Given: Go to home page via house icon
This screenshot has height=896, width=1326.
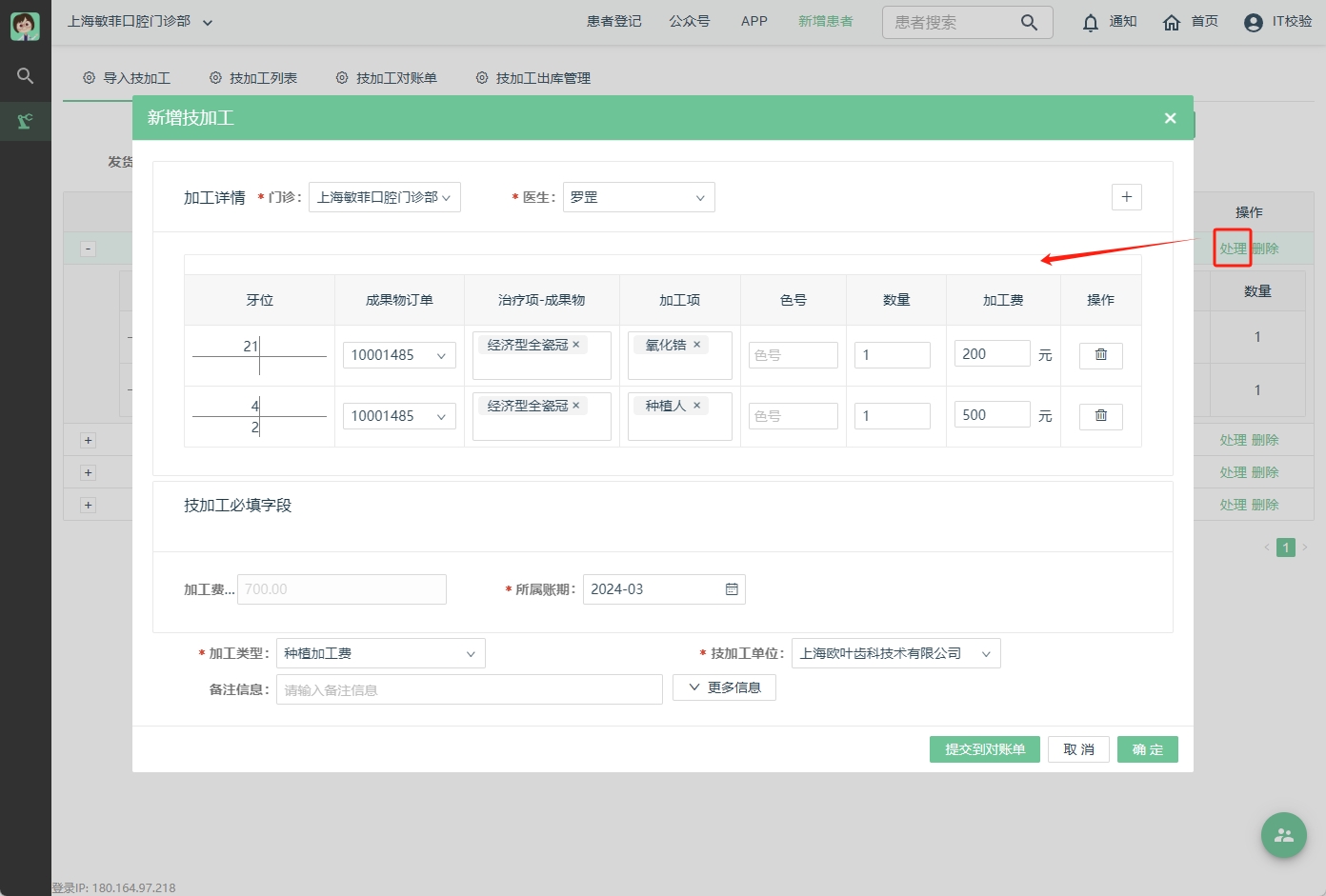Looking at the screenshot, I should pos(1172,22).
